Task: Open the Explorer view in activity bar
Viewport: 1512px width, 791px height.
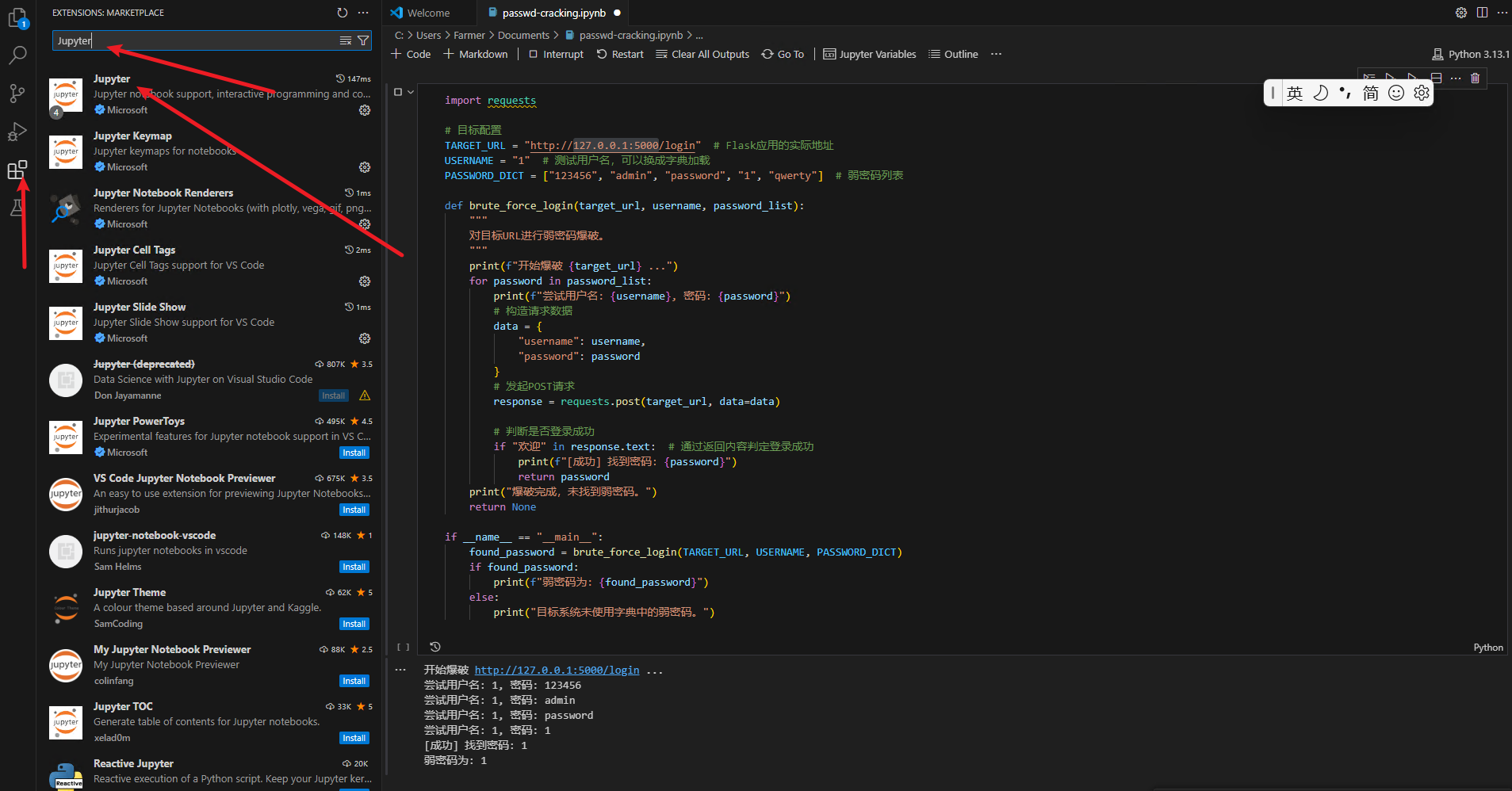Action: pyautogui.click(x=17, y=17)
